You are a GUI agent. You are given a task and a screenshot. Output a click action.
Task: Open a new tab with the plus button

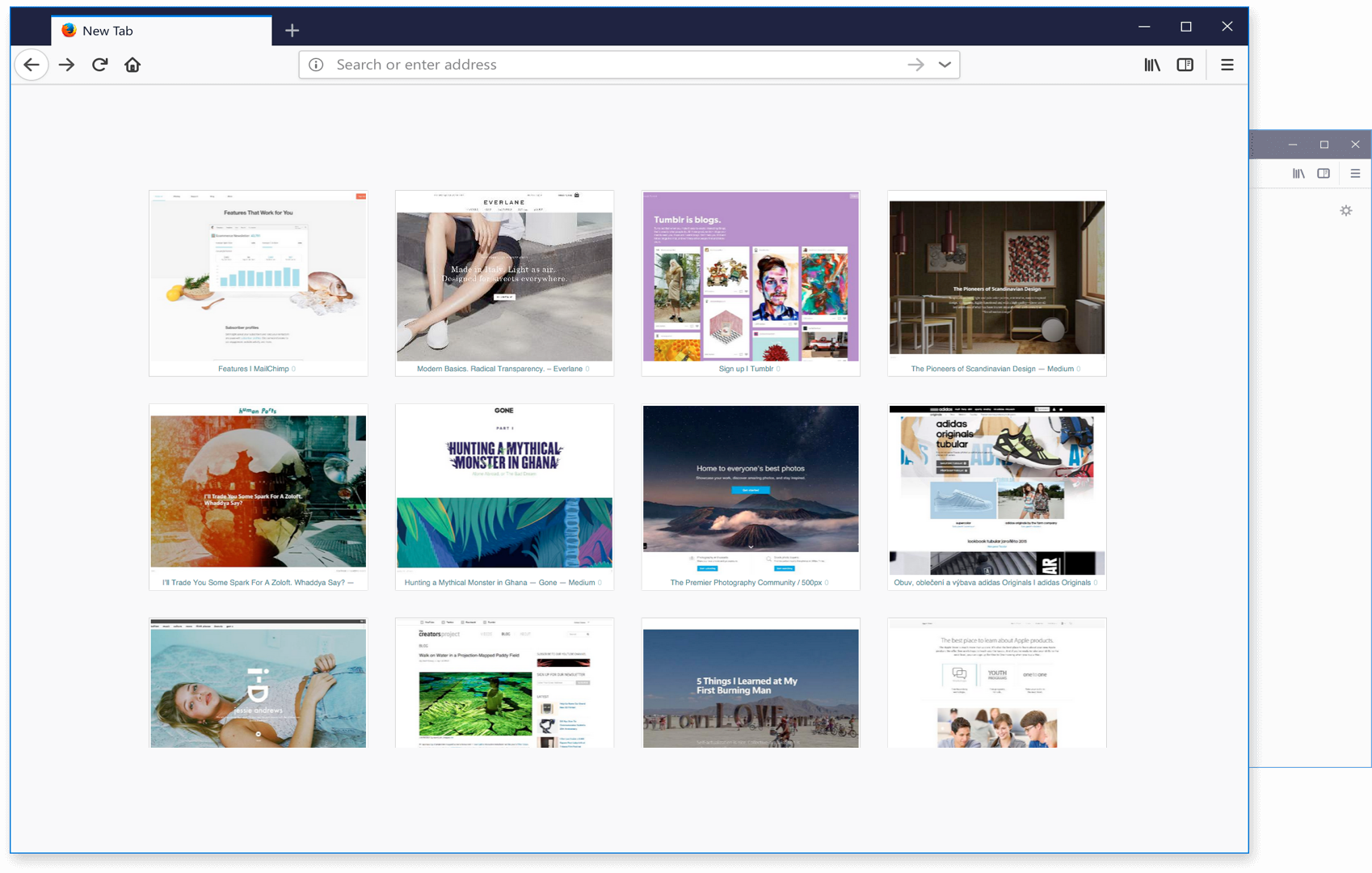click(292, 30)
